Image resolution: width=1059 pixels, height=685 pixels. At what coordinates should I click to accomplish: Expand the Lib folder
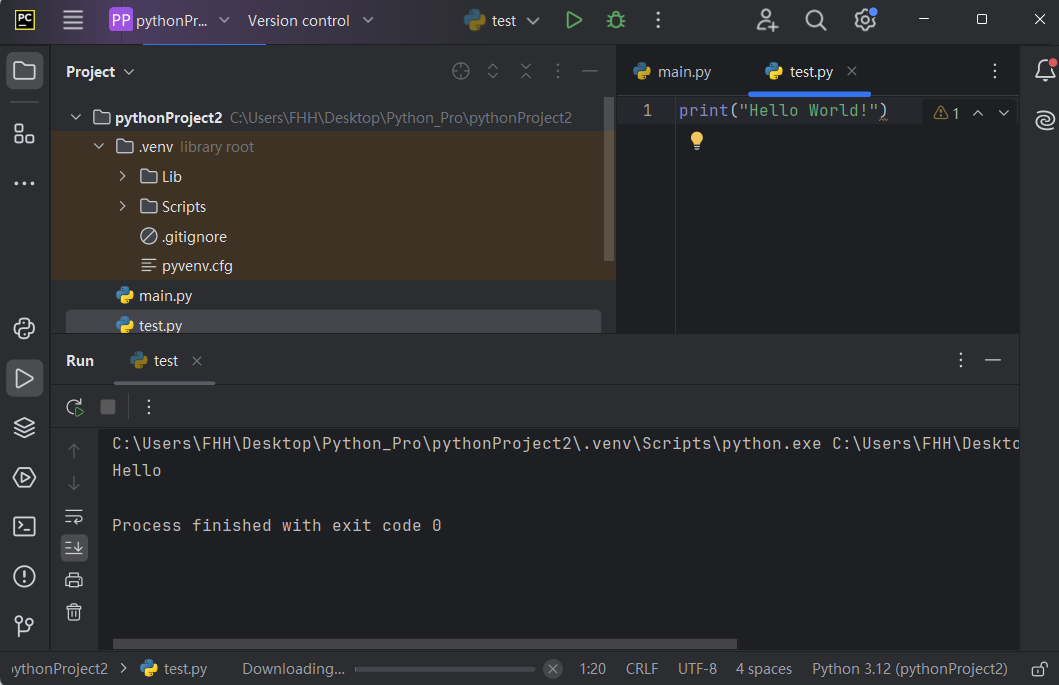click(122, 177)
